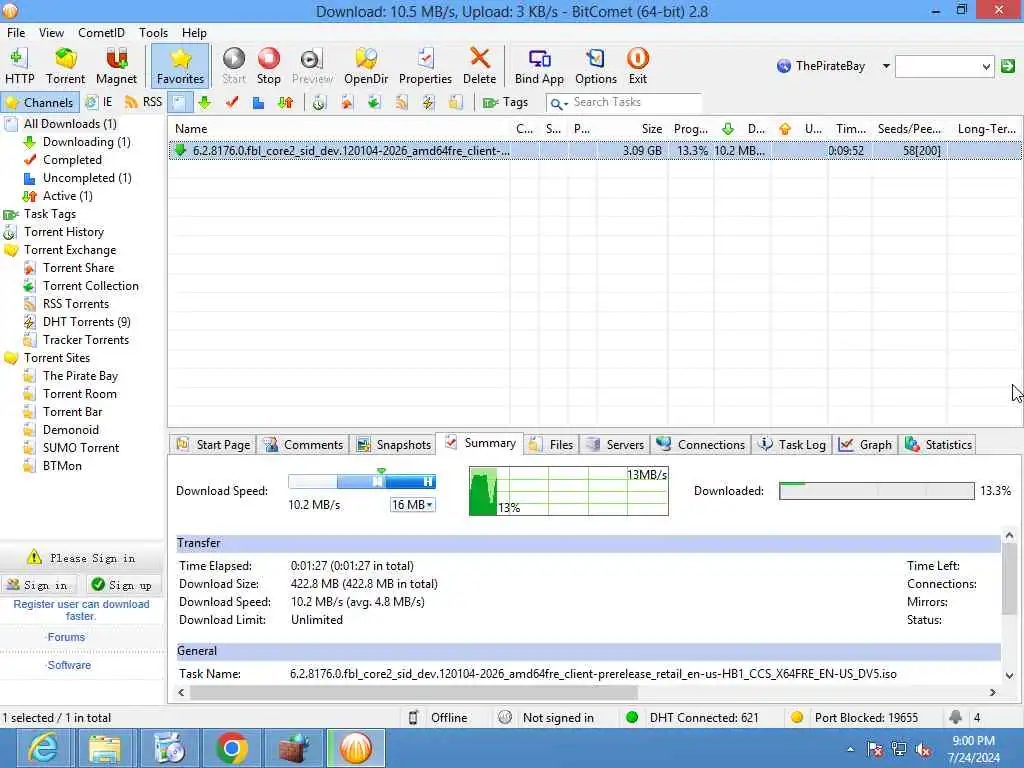Viewport: 1024px width, 768px height.
Task: Switch to the Task Log tab
Action: 792,445
